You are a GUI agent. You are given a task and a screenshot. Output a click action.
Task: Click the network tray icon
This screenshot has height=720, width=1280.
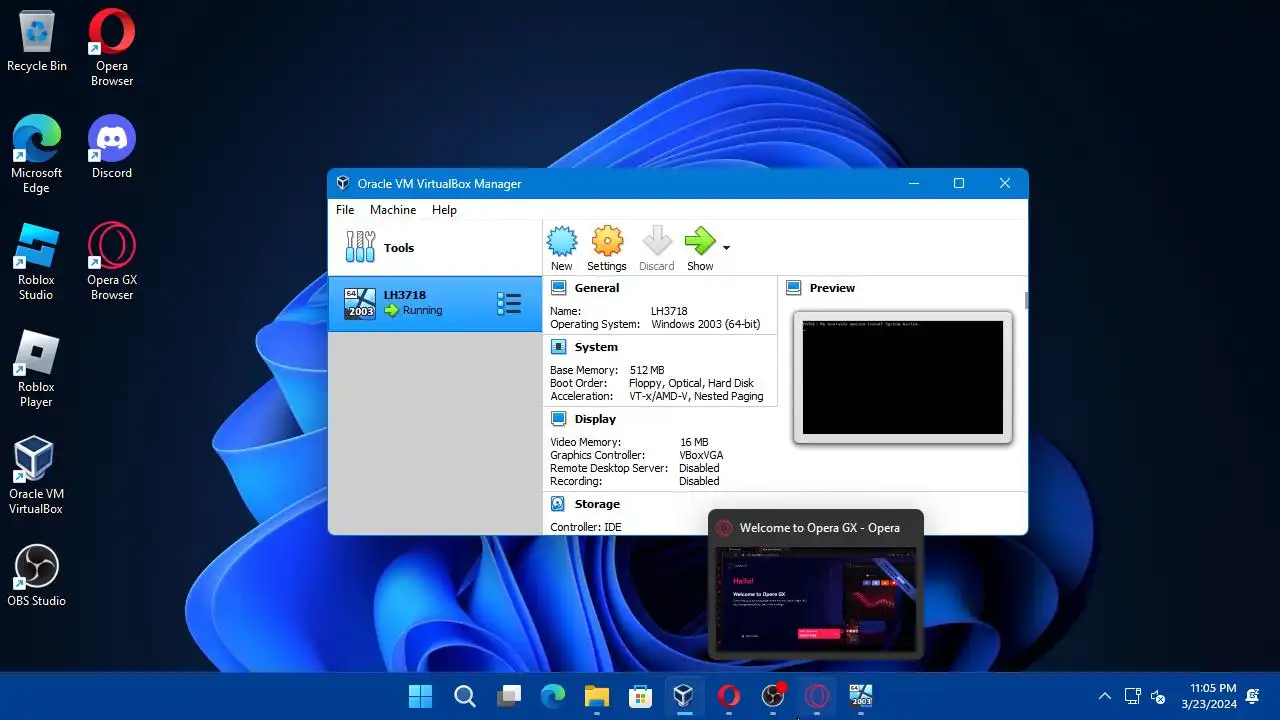coord(1133,696)
